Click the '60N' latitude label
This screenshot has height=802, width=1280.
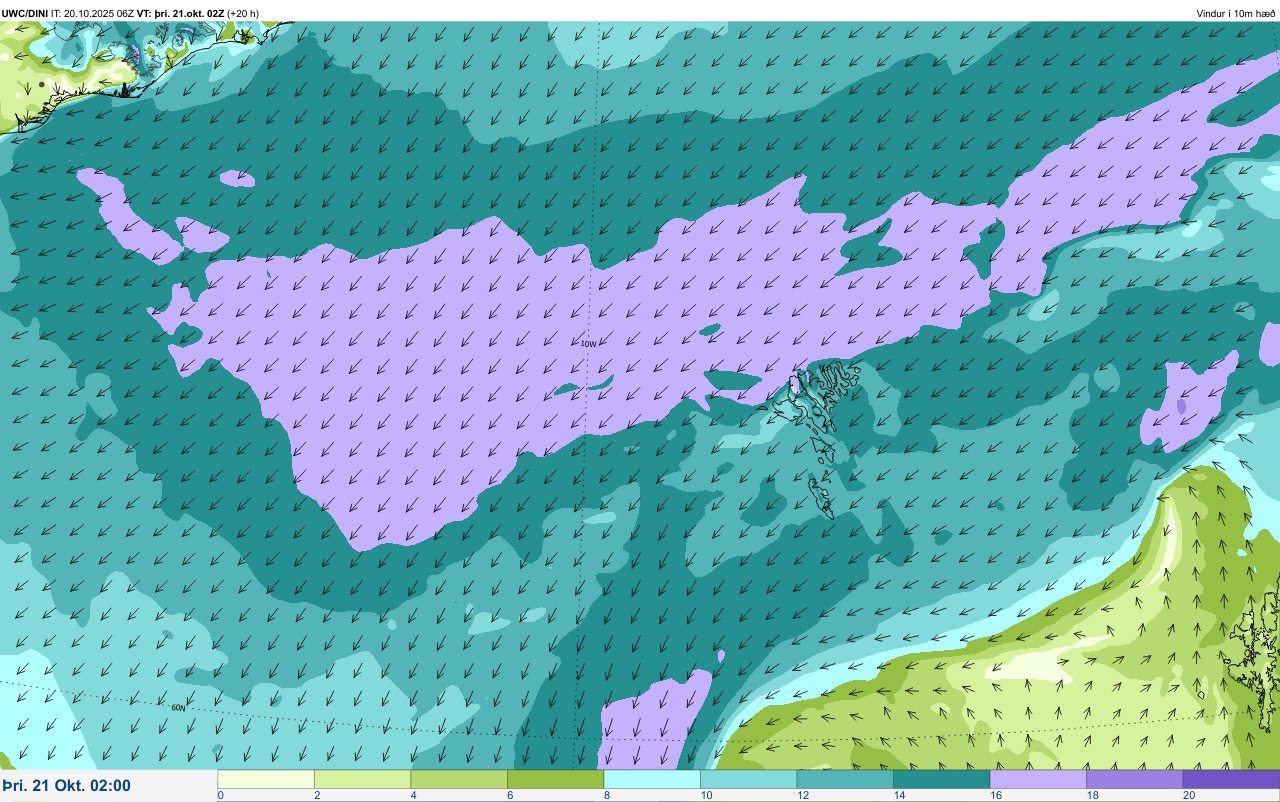pyautogui.click(x=178, y=708)
